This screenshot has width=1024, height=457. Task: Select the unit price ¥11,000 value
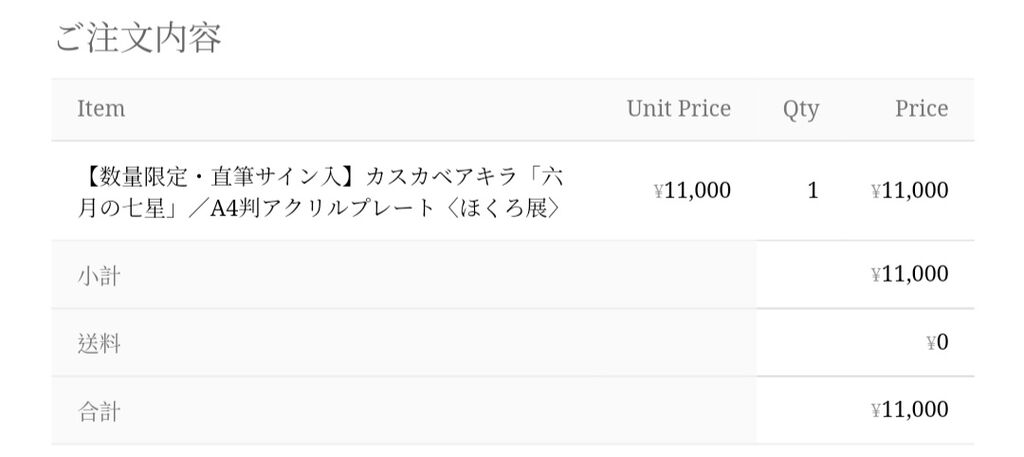pos(692,191)
